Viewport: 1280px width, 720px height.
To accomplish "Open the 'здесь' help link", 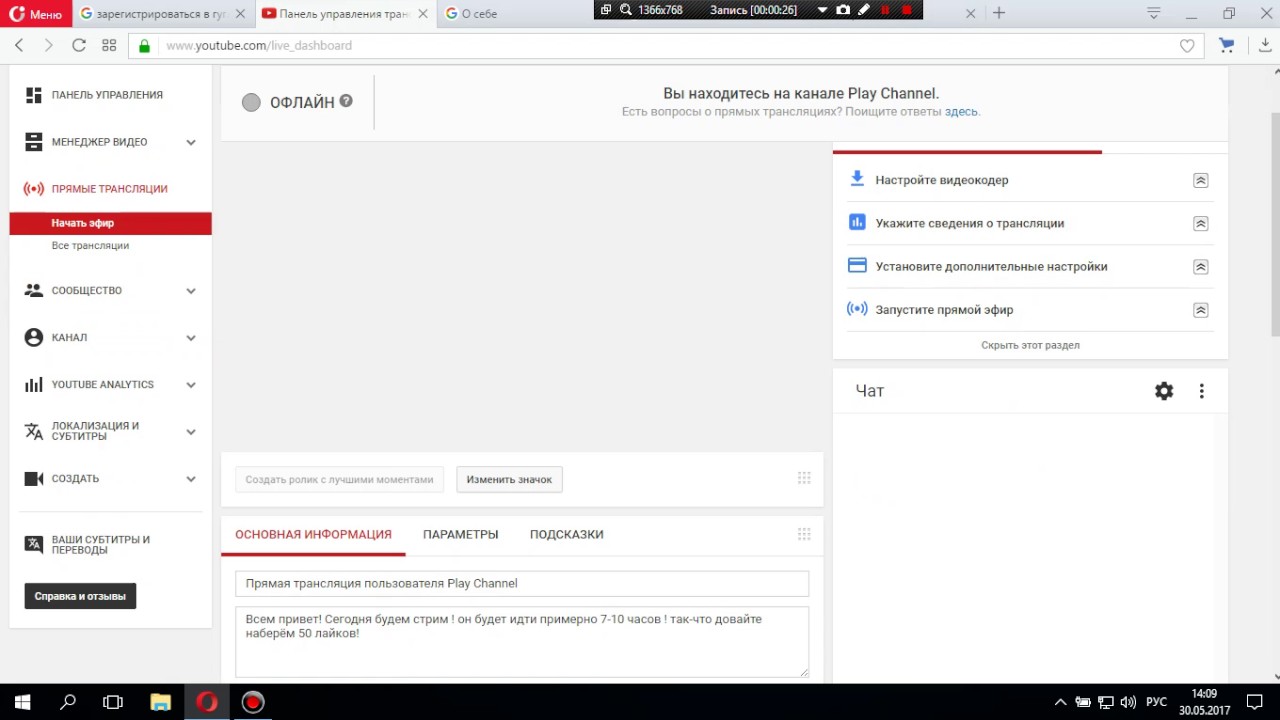I will pyautogui.click(x=961, y=112).
